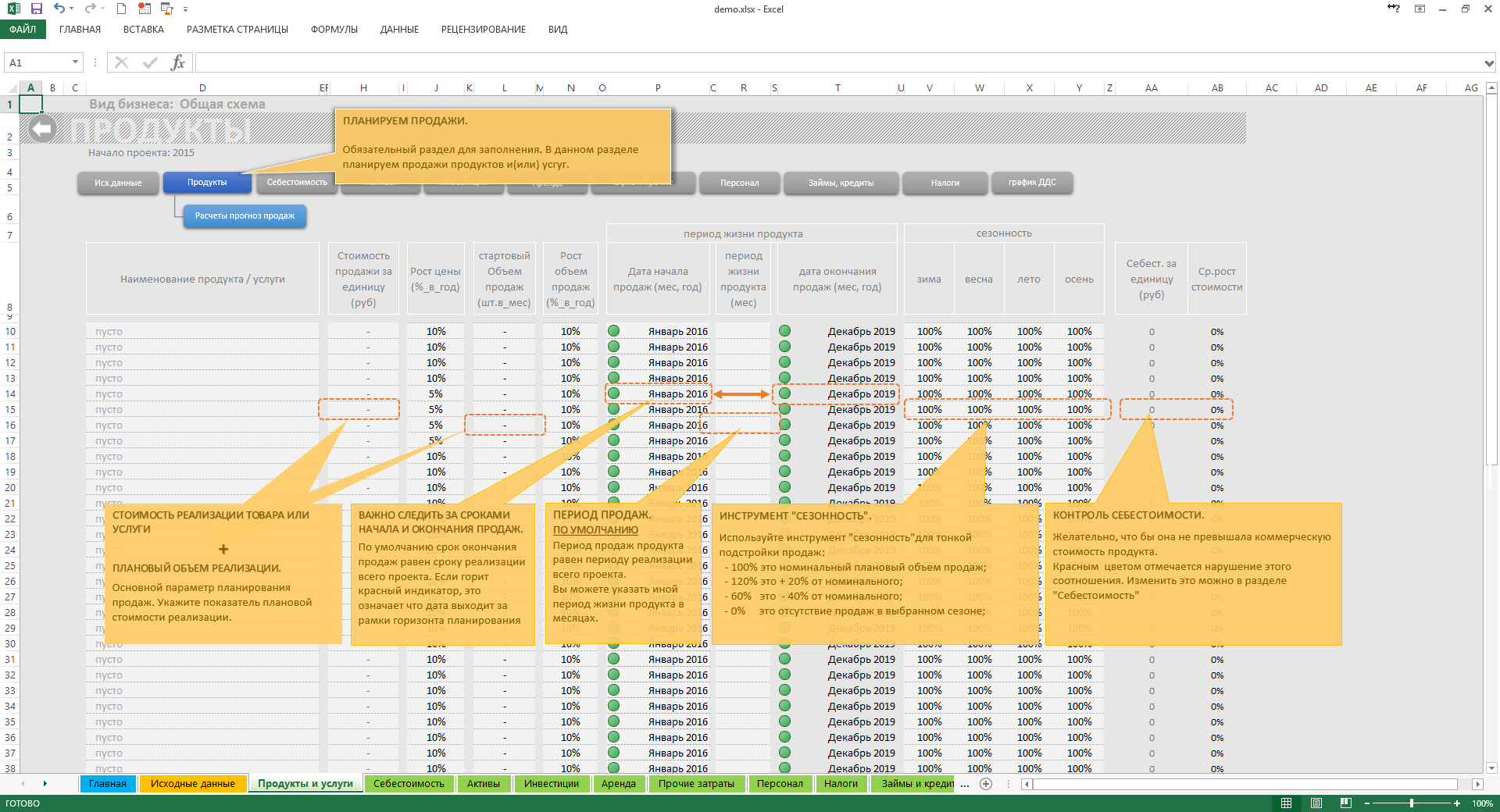Switch to Активы sheet tab
Viewport: 1500px width, 812px height.
point(484,784)
